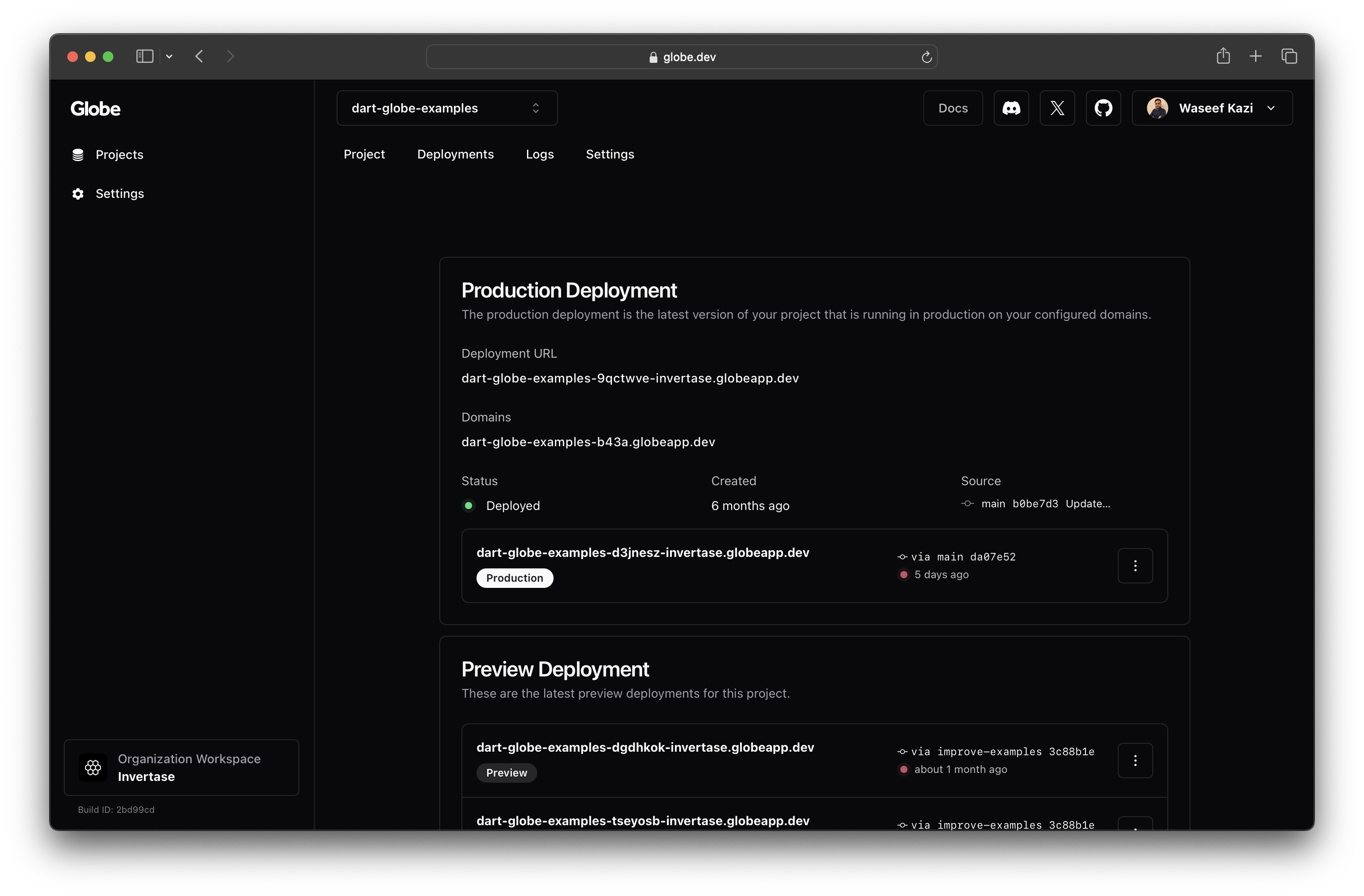Open three-dot menu for dgdhkok preview deployment
Image resolution: width=1364 pixels, height=896 pixels.
(1135, 760)
